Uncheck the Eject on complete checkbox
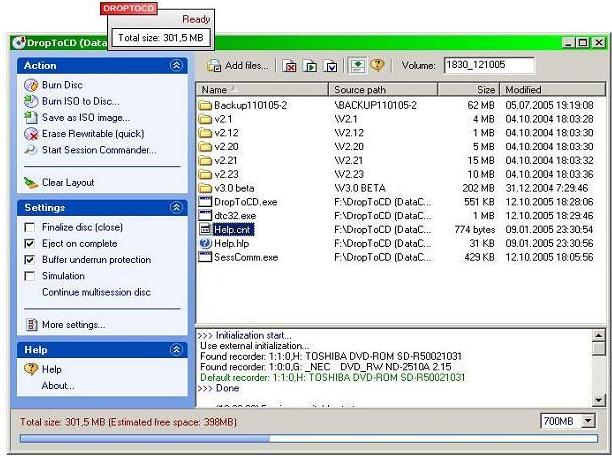Viewport: 612px width, 456px height. coord(29,244)
